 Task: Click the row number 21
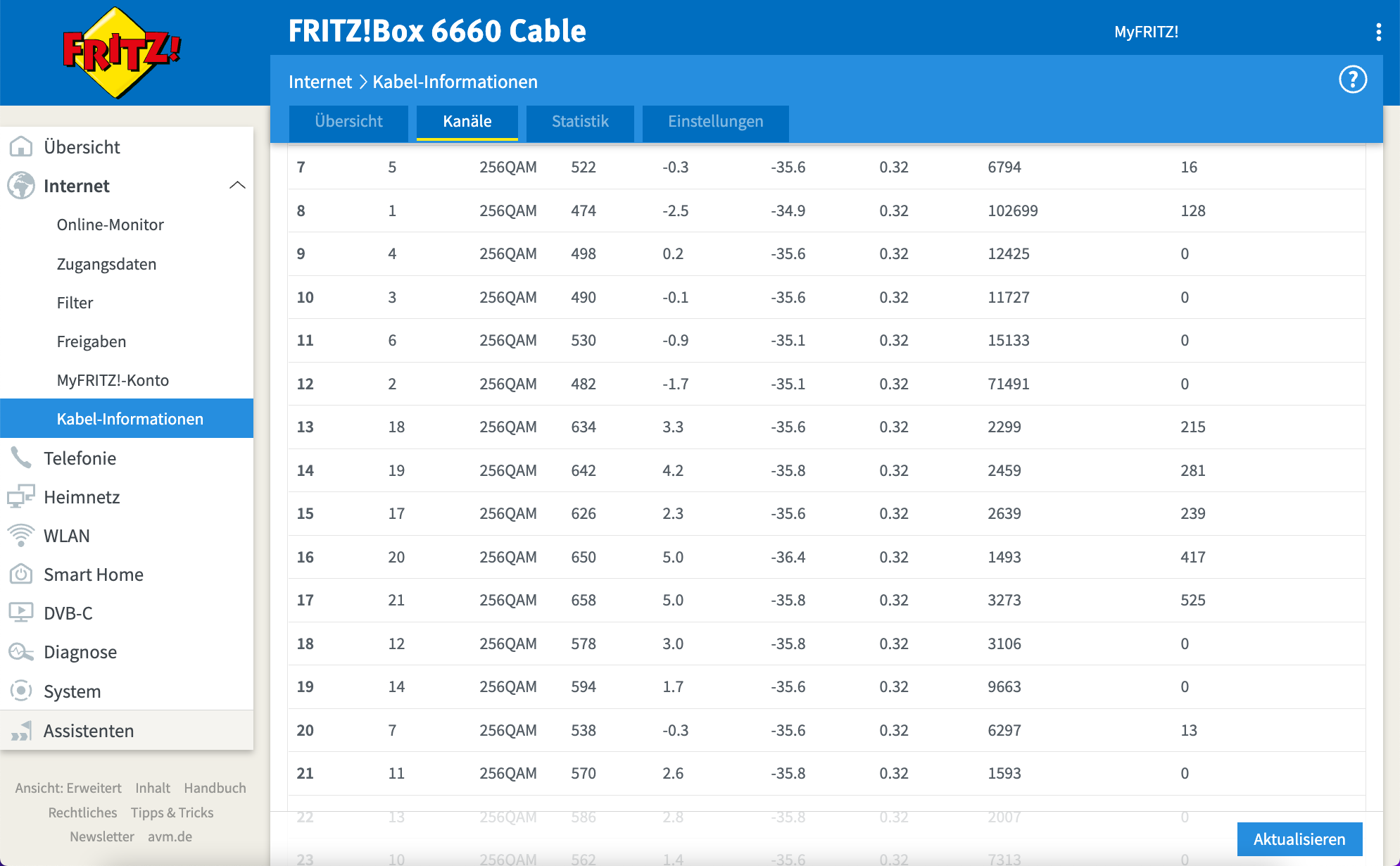point(305,773)
